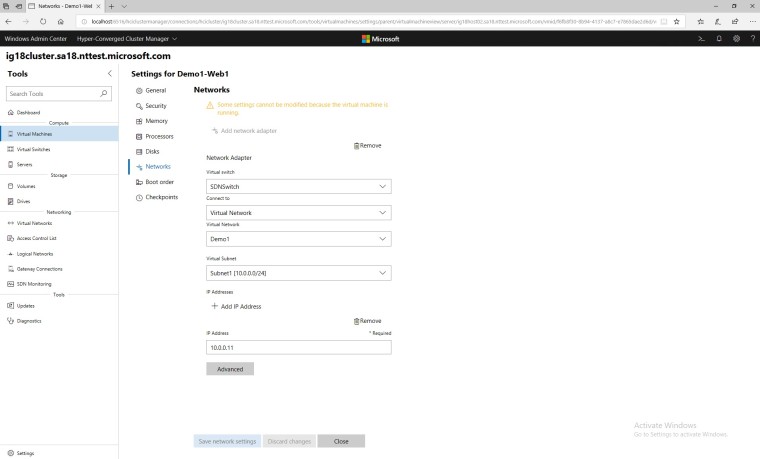Click the Updates sidebar icon
Screen dimensions: 760x459
11,305
